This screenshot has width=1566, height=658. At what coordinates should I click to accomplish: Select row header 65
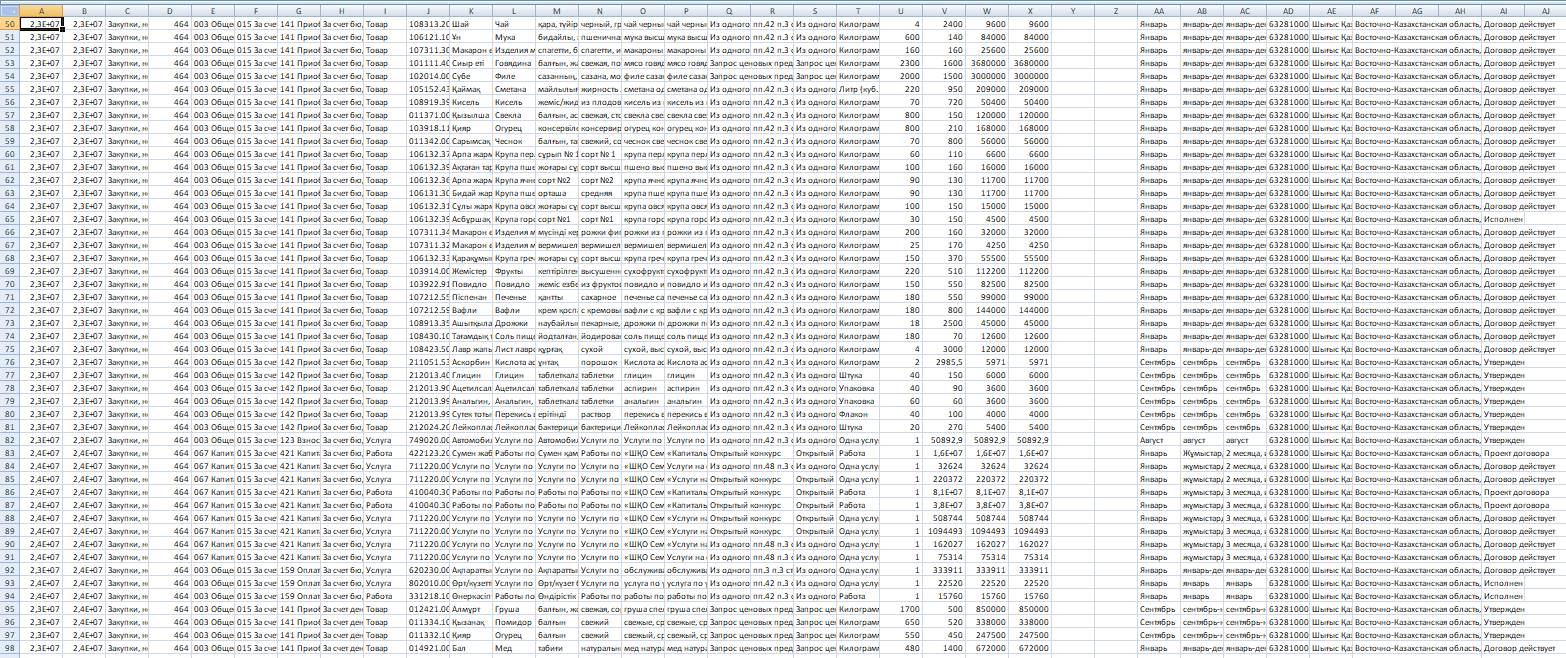(9, 218)
